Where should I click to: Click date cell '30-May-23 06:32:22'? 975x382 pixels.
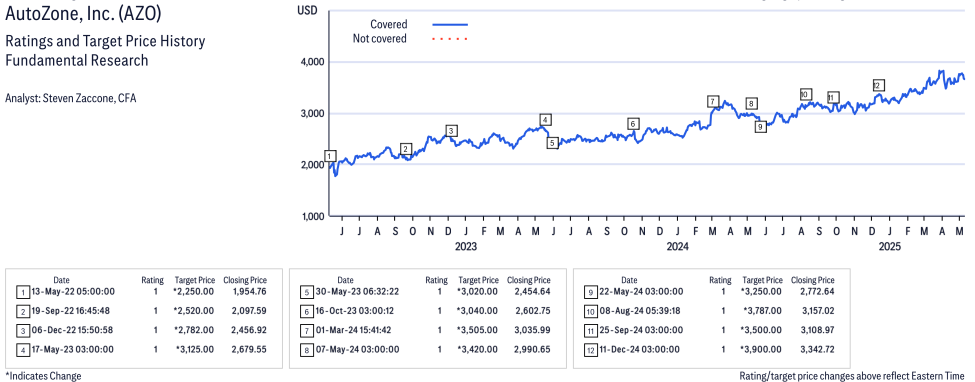(357, 291)
